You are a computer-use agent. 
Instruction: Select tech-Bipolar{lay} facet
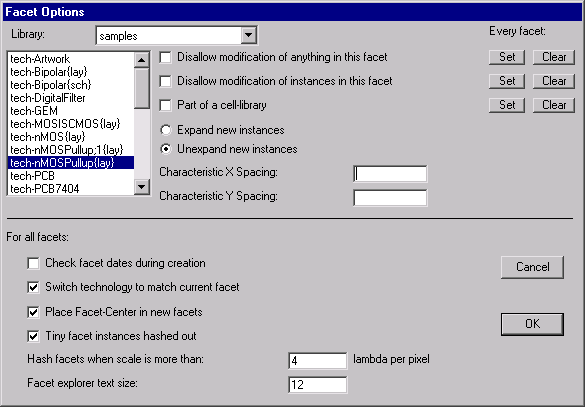(x=71, y=72)
